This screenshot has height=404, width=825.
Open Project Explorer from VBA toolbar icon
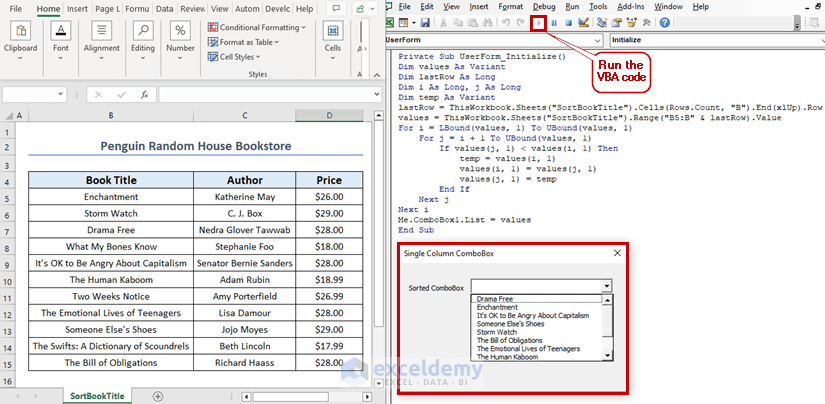click(602, 23)
